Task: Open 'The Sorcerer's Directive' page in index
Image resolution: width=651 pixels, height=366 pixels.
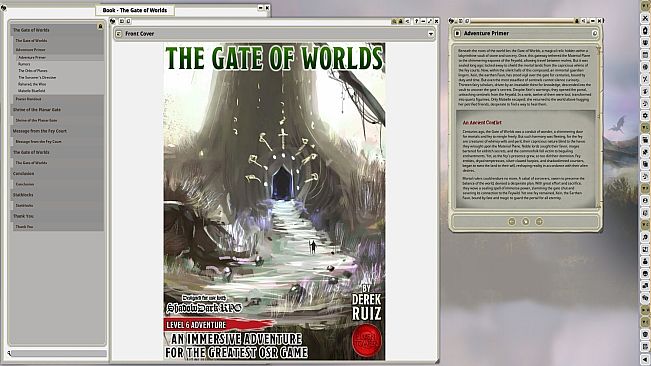Action: [x=37, y=78]
